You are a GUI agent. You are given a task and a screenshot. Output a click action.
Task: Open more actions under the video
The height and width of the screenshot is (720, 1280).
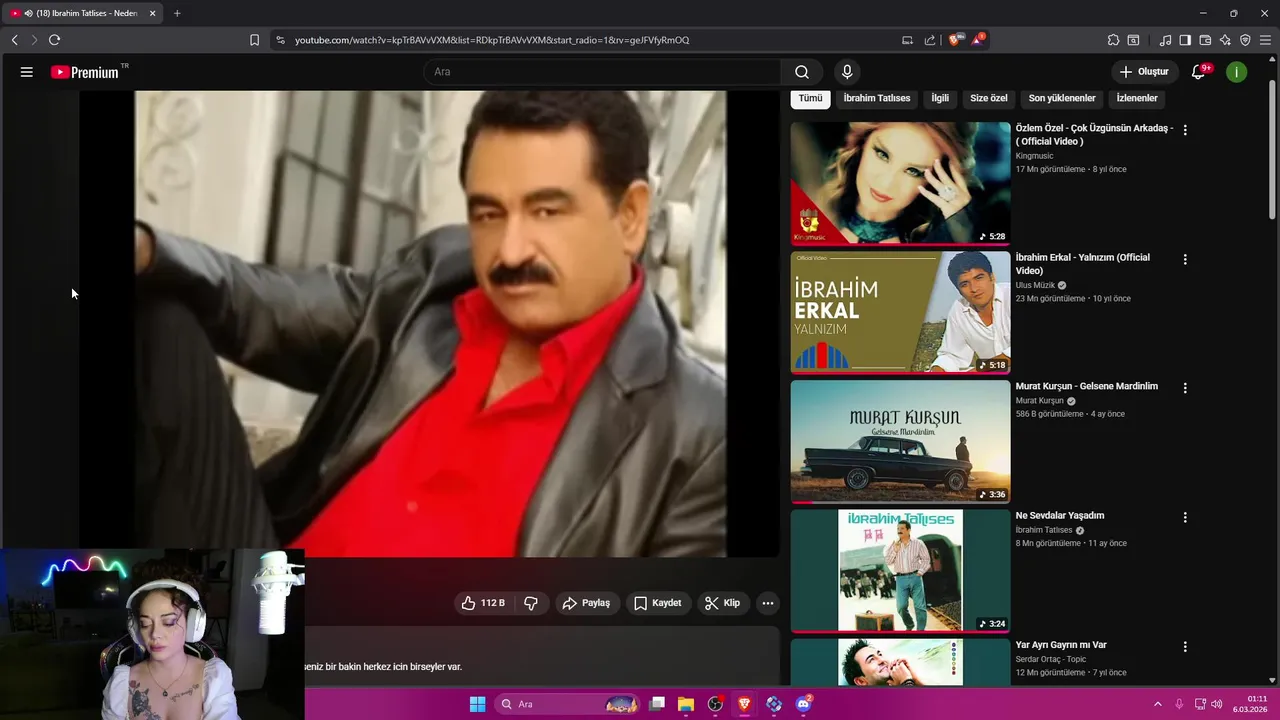[768, 603]
